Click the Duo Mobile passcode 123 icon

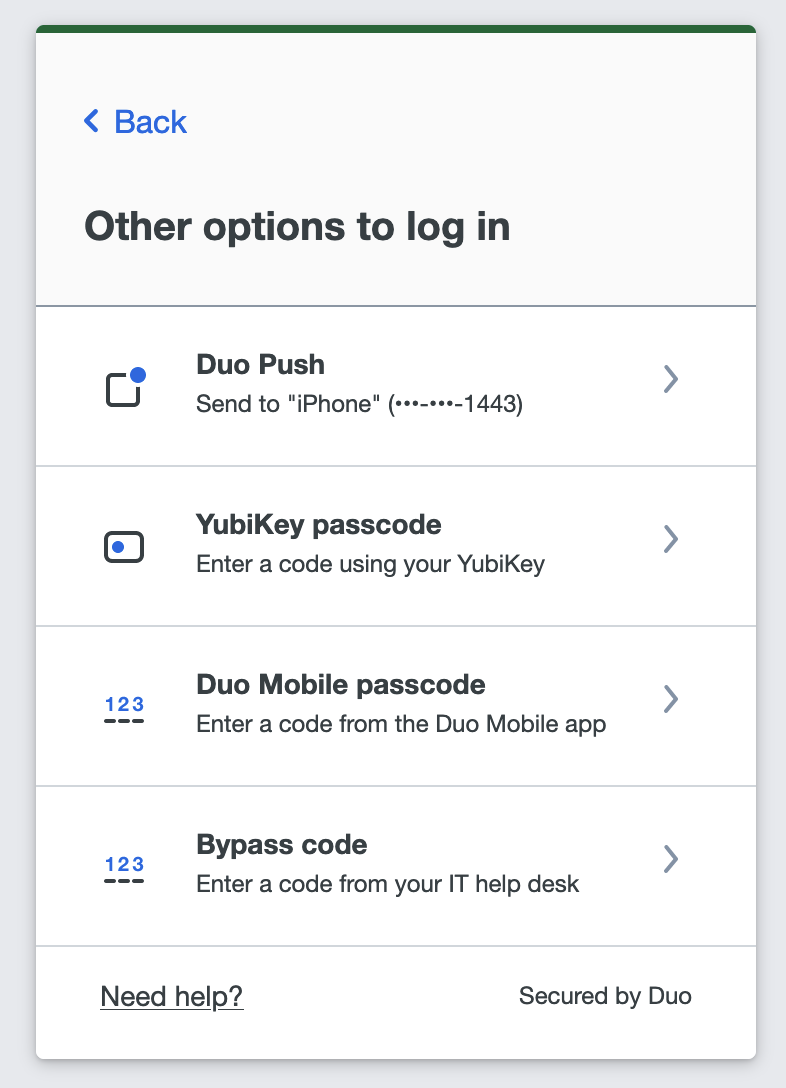[x=125, y=708]
